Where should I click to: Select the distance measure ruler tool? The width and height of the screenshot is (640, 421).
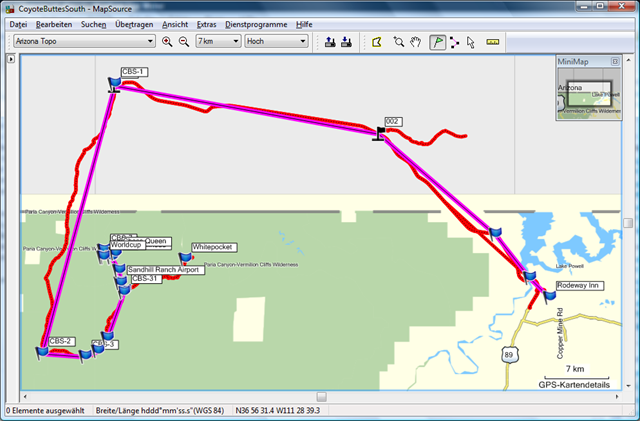click(492, 42)
